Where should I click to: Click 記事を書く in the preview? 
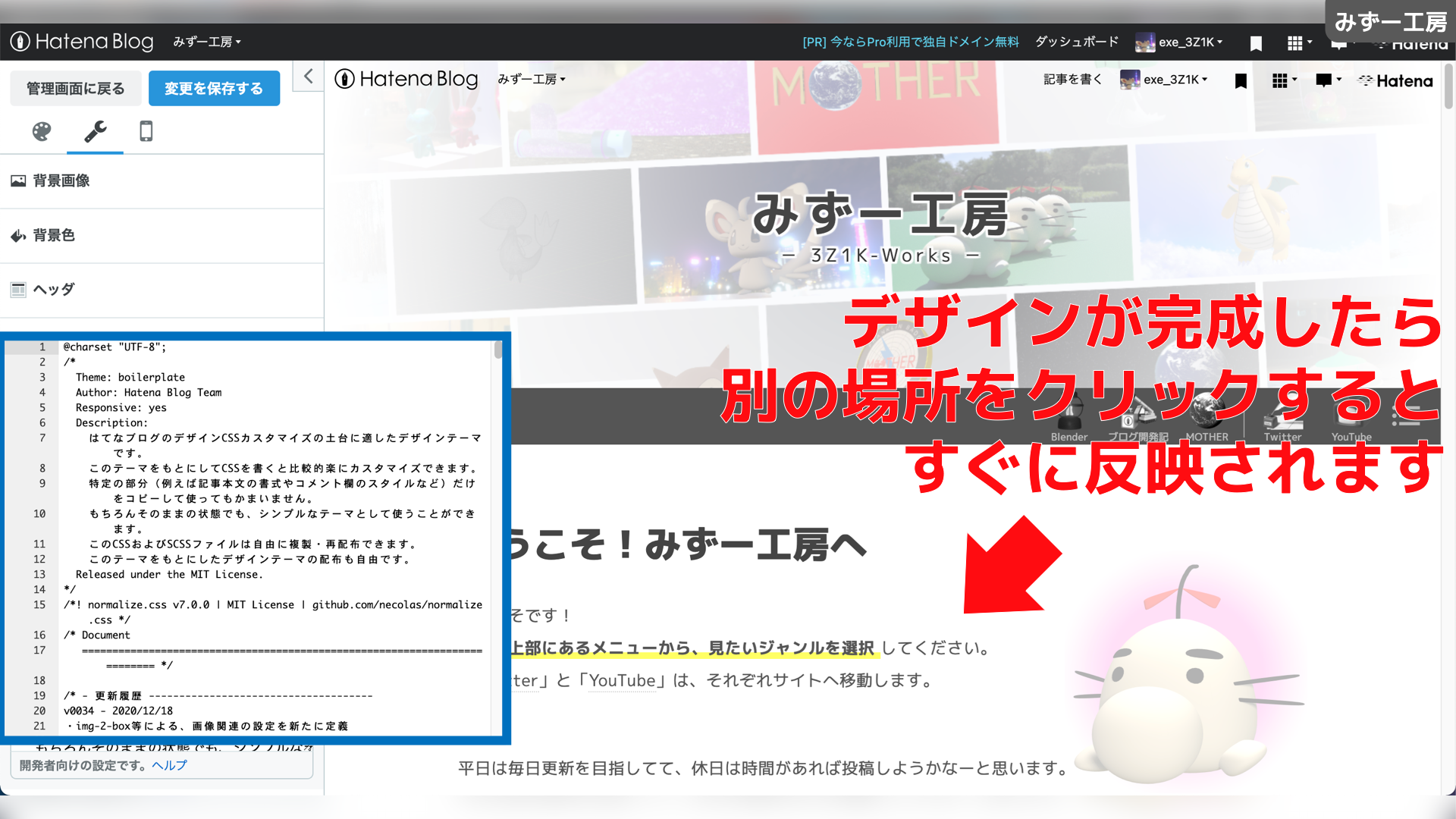pyautogui.click(x=1072, y=79)
